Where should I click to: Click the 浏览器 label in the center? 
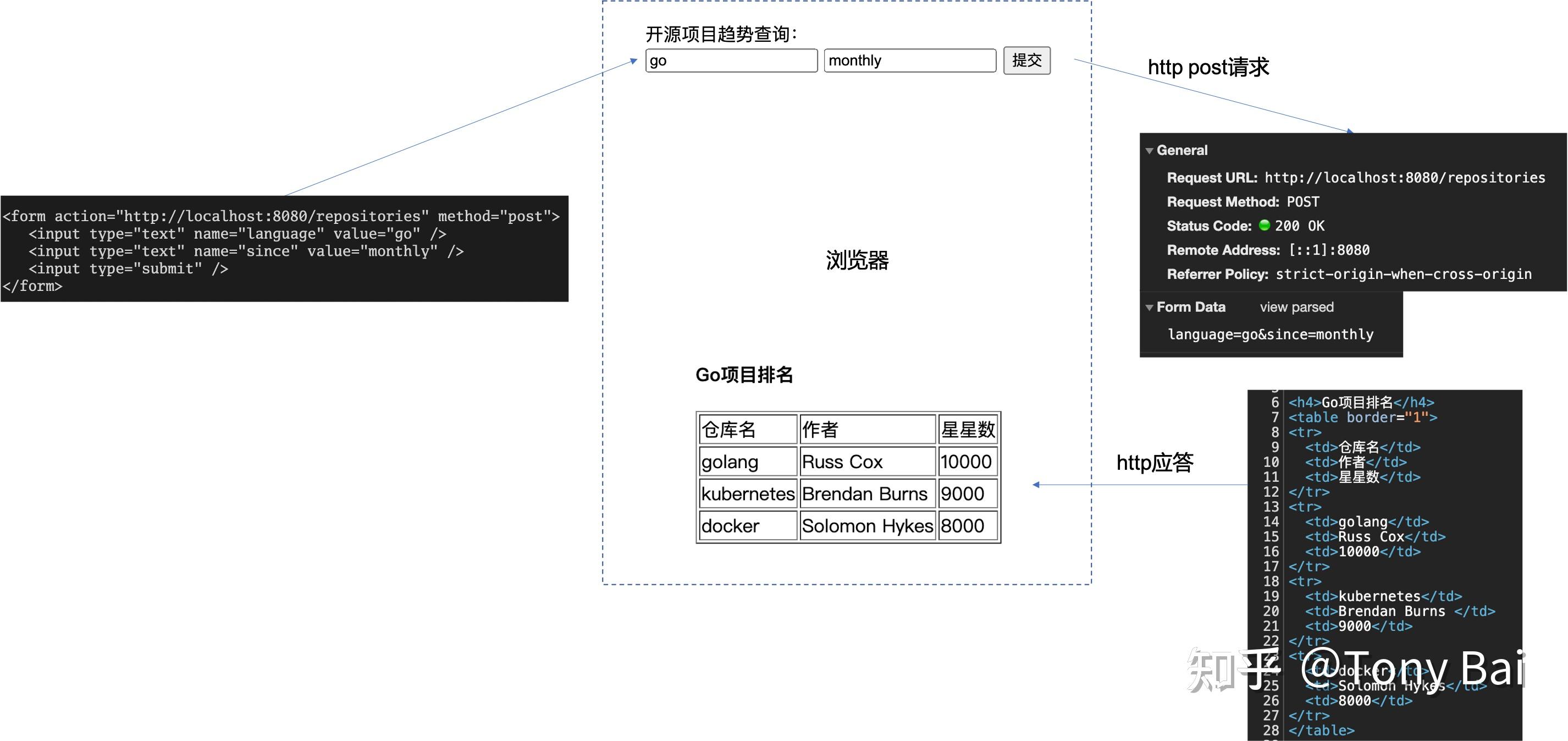point(857,260)
